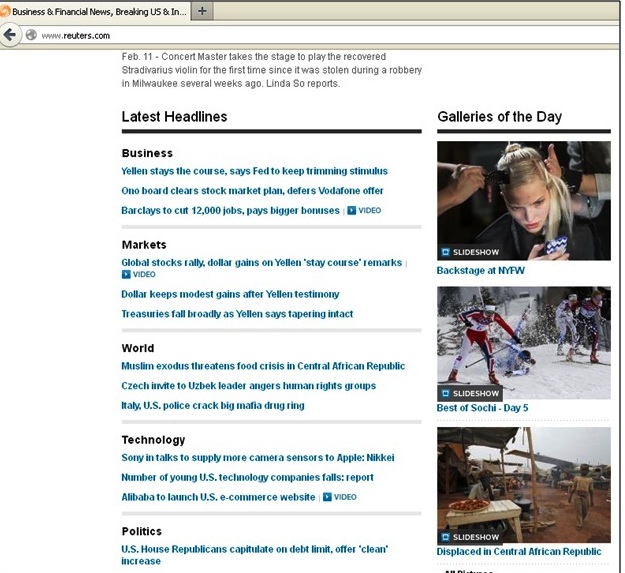The width and height of the screenshot is (625, 573).
Task: Open a new tab with plus button
Action: pos(202,11)
